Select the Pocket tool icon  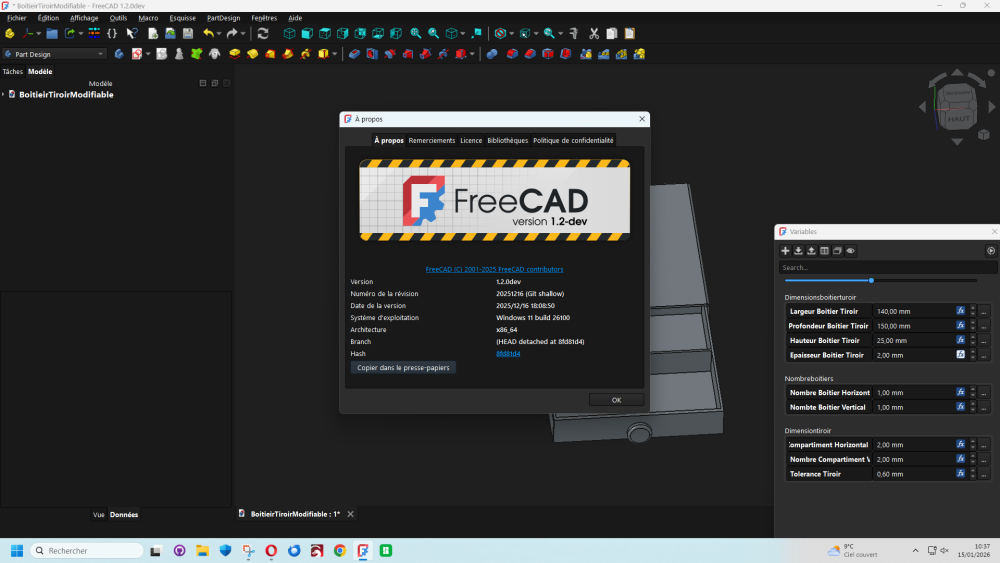tap(355, 54)
